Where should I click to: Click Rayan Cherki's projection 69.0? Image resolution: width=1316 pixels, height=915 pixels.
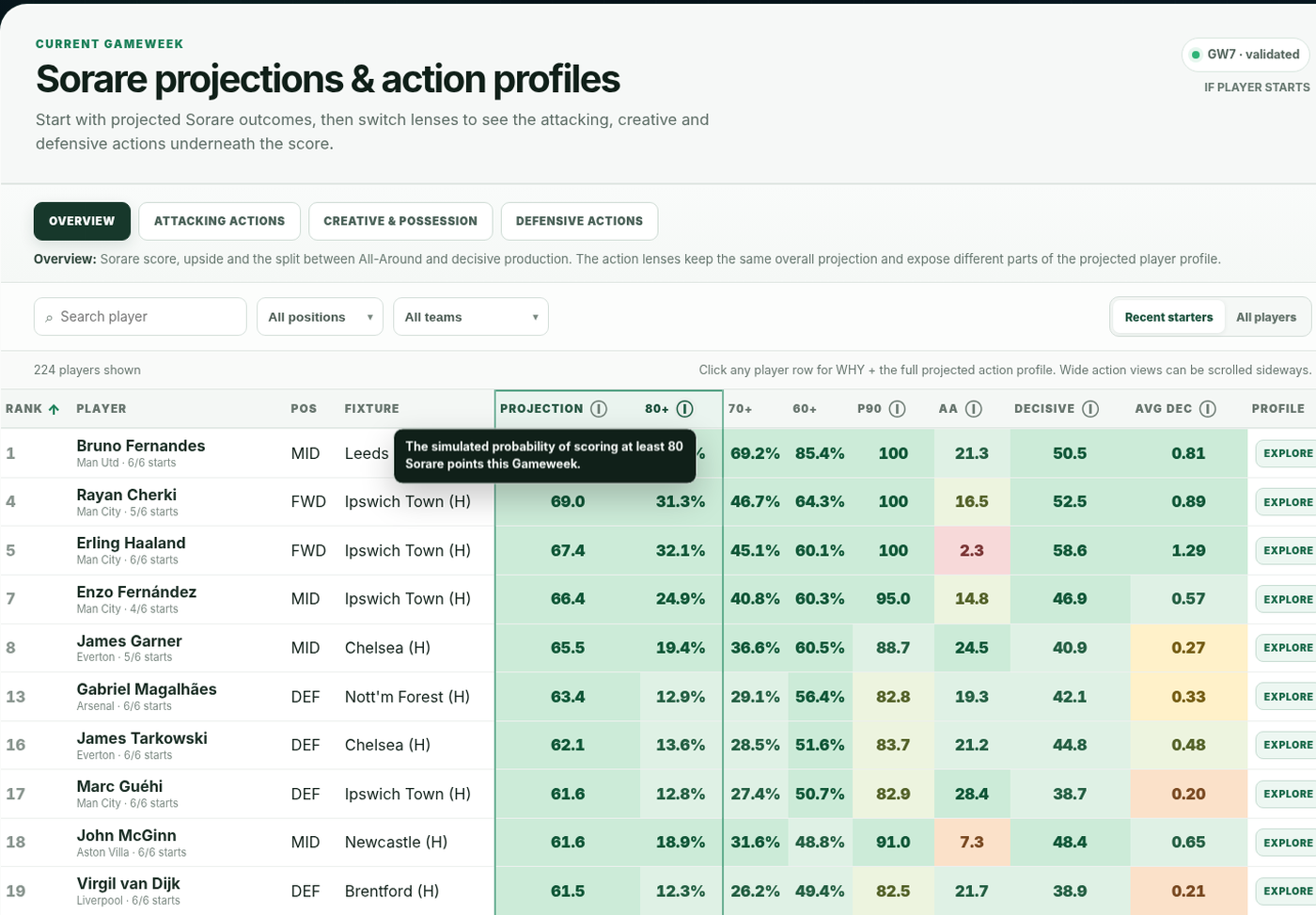coord(568,502)
